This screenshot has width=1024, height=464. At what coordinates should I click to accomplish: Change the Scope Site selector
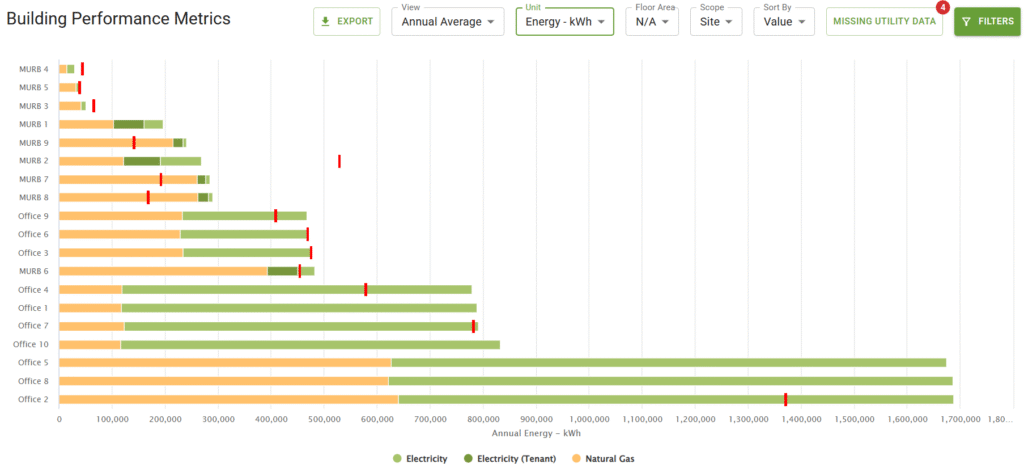pyautogui.click(x=715, y=21)
